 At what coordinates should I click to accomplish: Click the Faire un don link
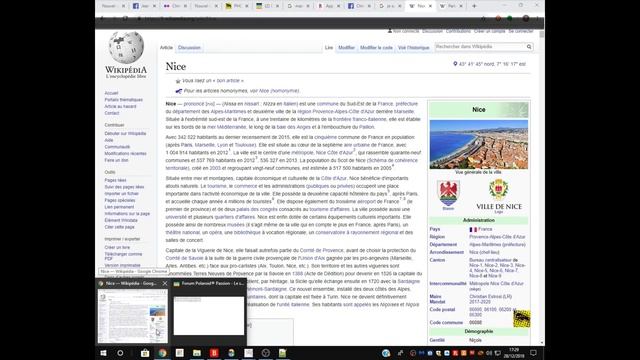pos(116,160)
